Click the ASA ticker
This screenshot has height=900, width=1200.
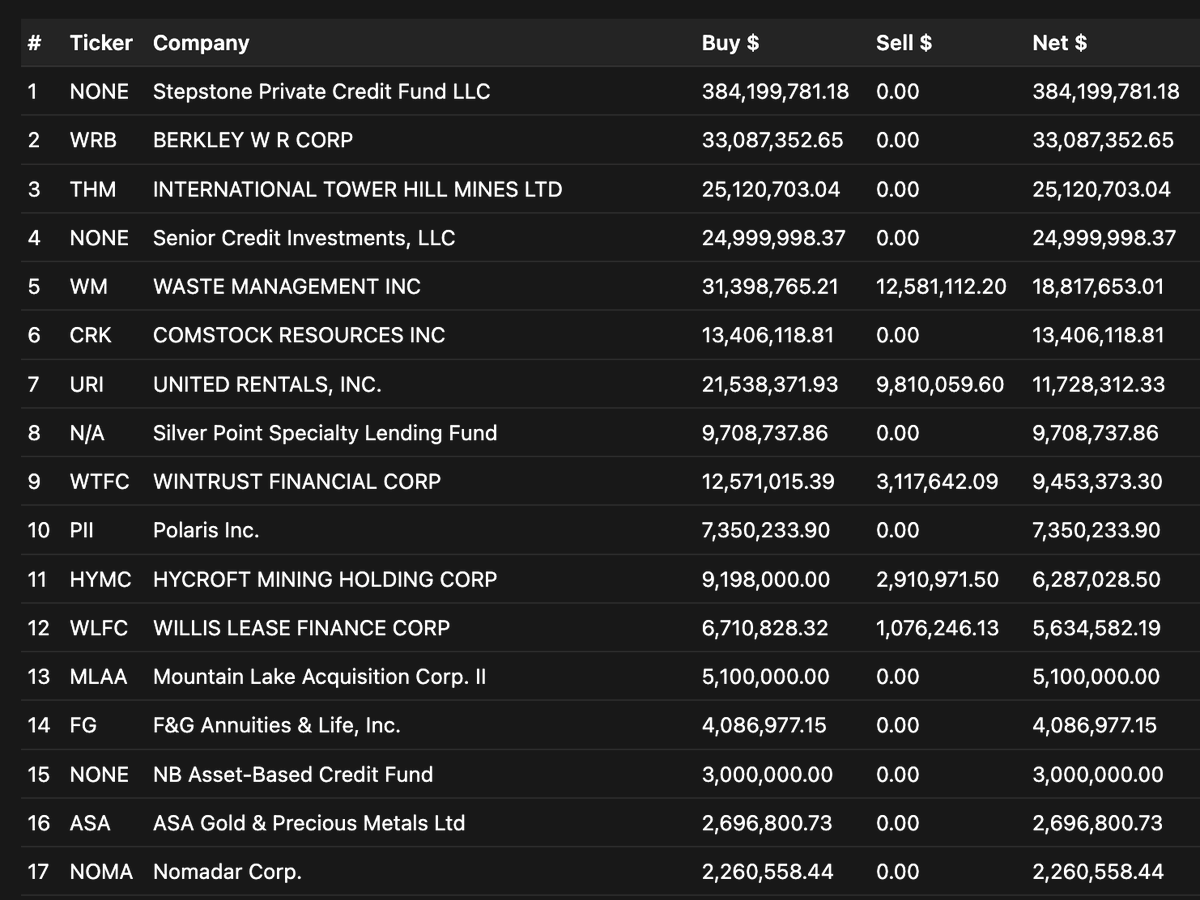click(x=90, y=824)
